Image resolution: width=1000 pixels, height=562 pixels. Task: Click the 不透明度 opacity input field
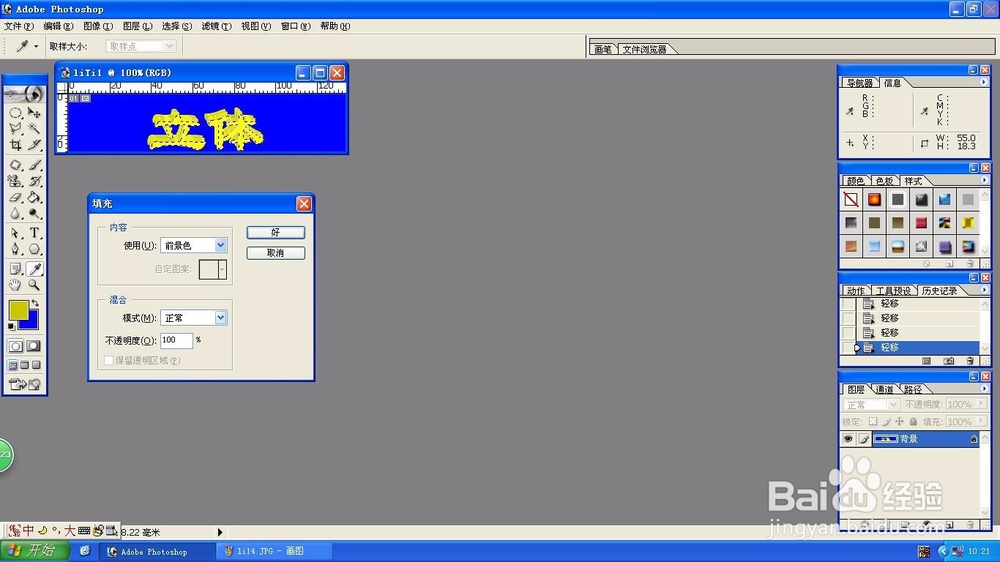point(176,340)
